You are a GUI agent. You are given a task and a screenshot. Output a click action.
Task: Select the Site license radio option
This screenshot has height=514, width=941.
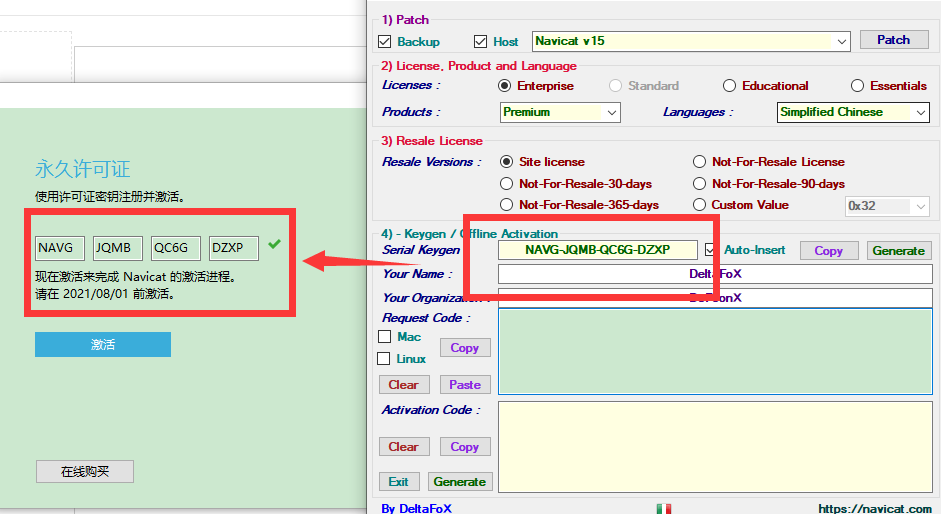(x=507, y=162)
